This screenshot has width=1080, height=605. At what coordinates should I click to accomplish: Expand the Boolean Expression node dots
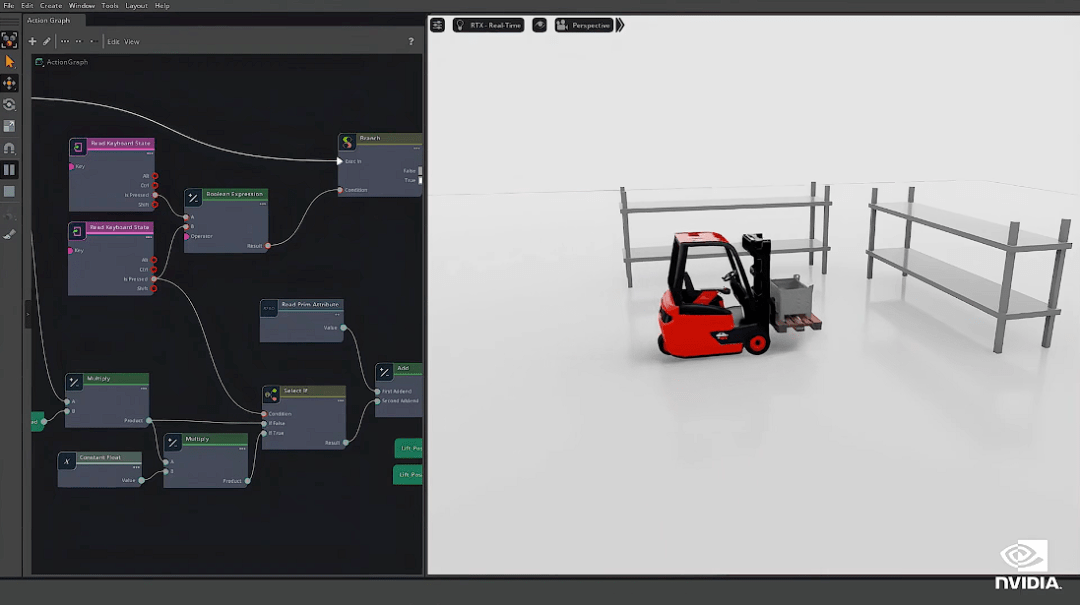pos(263,204)
